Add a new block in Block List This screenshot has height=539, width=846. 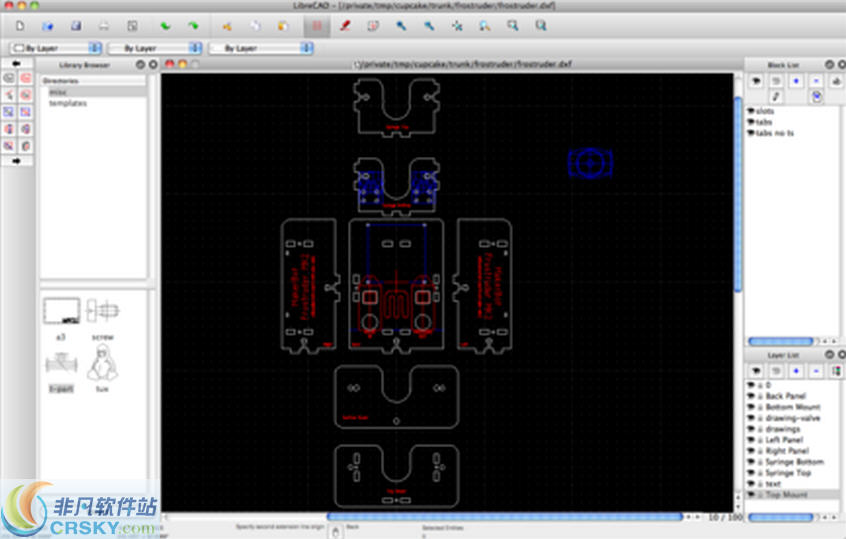[796, 81]
